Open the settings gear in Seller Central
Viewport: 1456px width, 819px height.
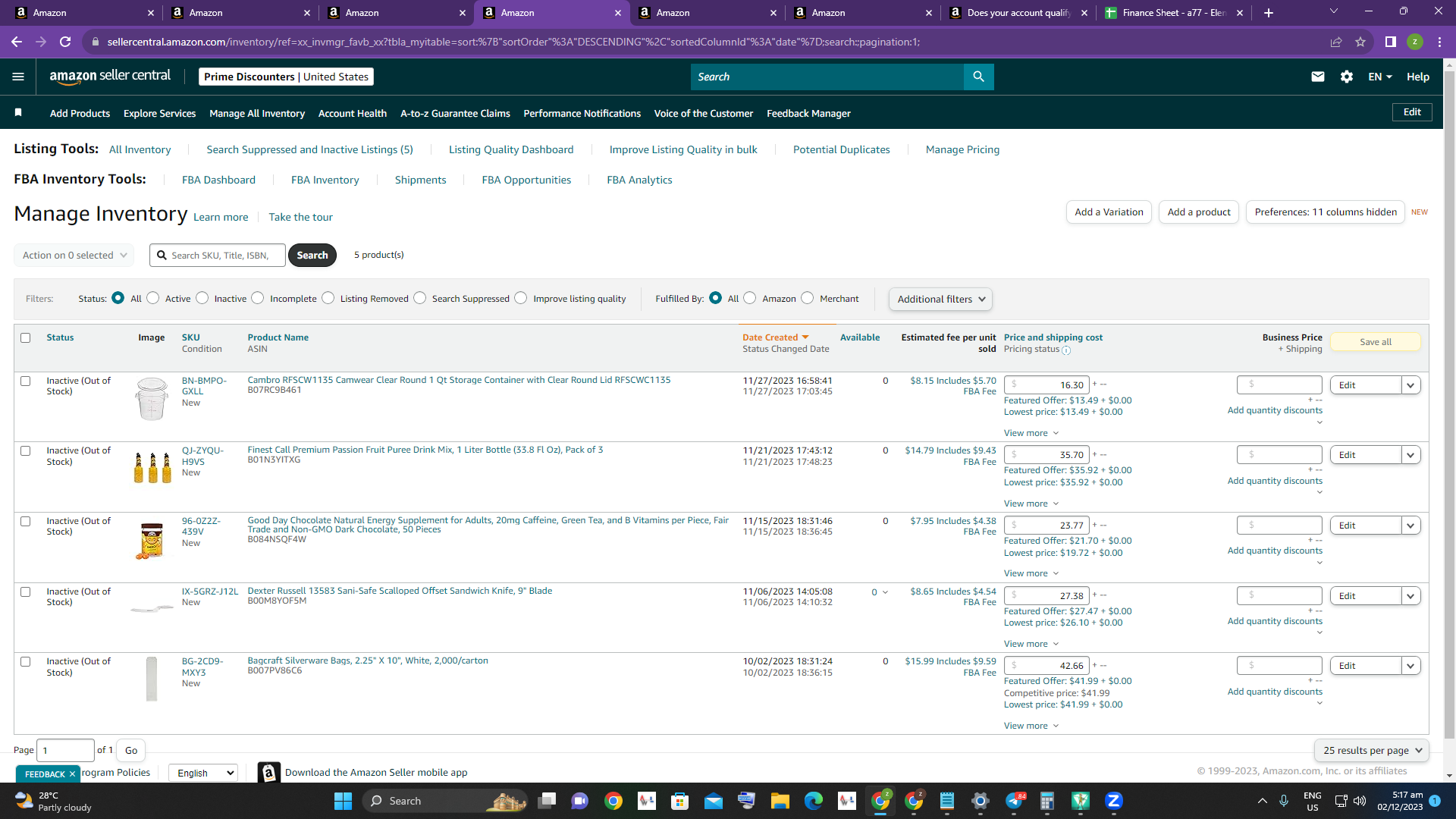pos(1347,77)
